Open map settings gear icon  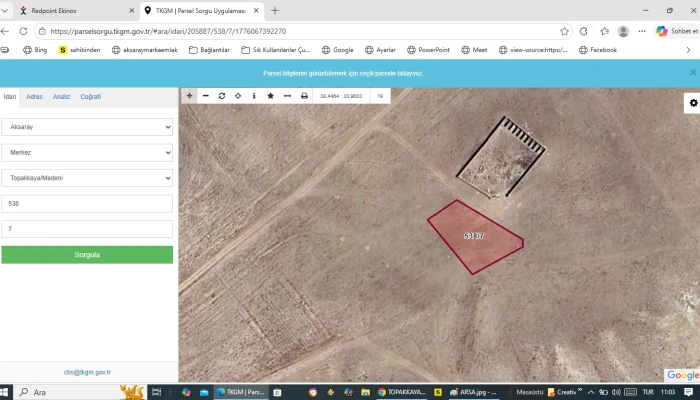(692, 103)
